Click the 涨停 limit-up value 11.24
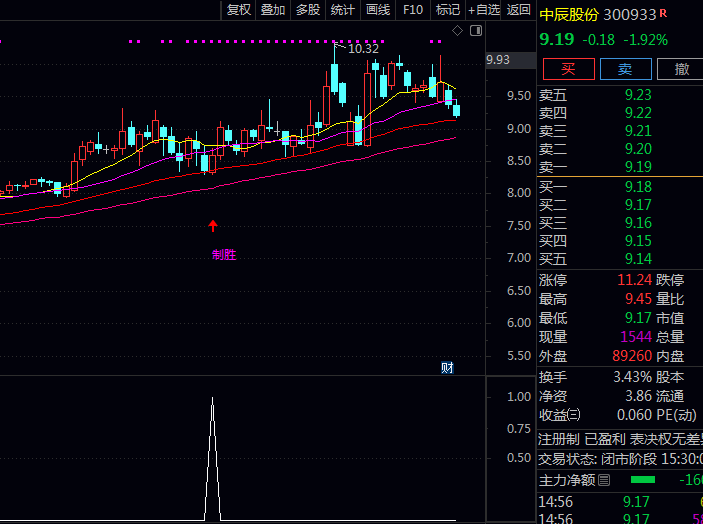The width and height of the screenshot is (703, 524). pyautogui.click(x=634, y=280)
